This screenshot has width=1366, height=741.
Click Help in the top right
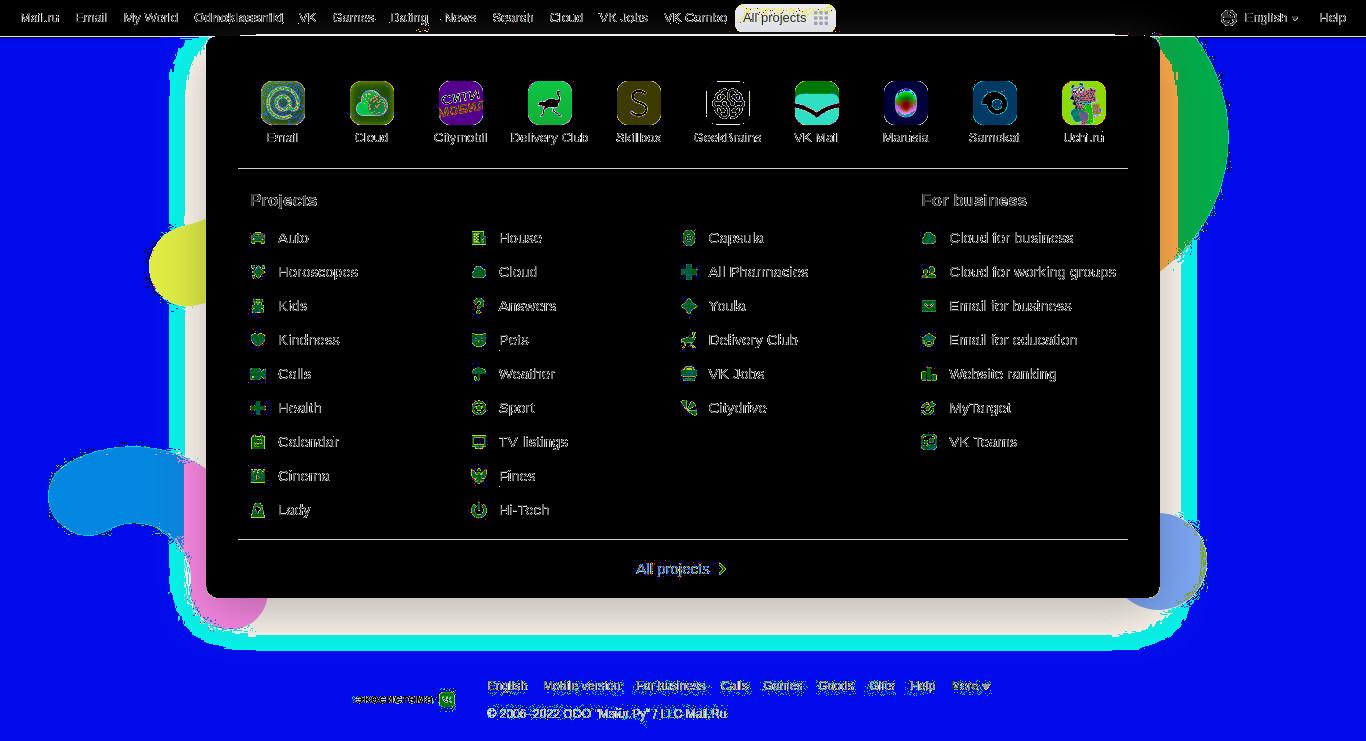(x=1332, y=18)
